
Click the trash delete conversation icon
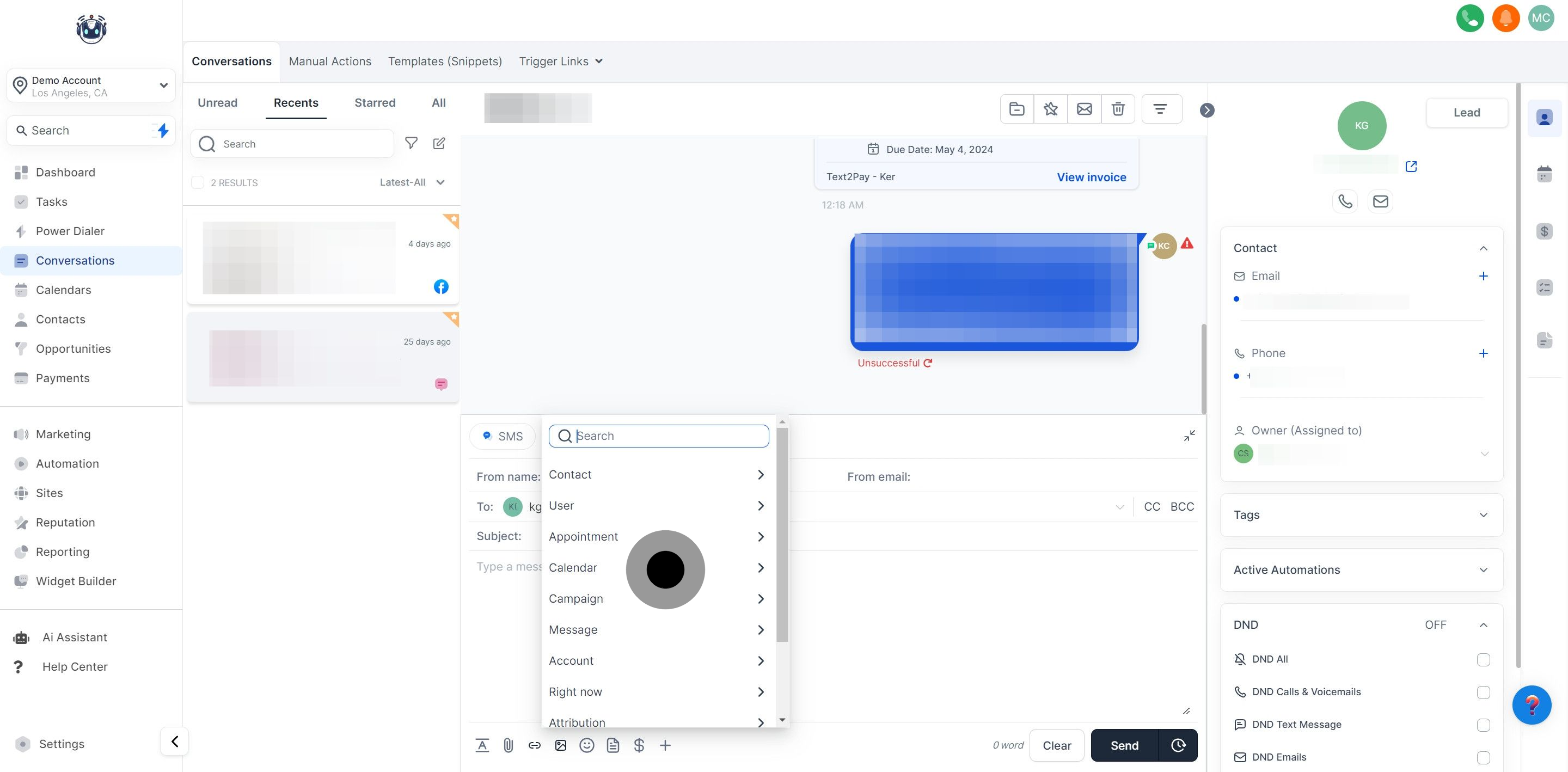1118,109
